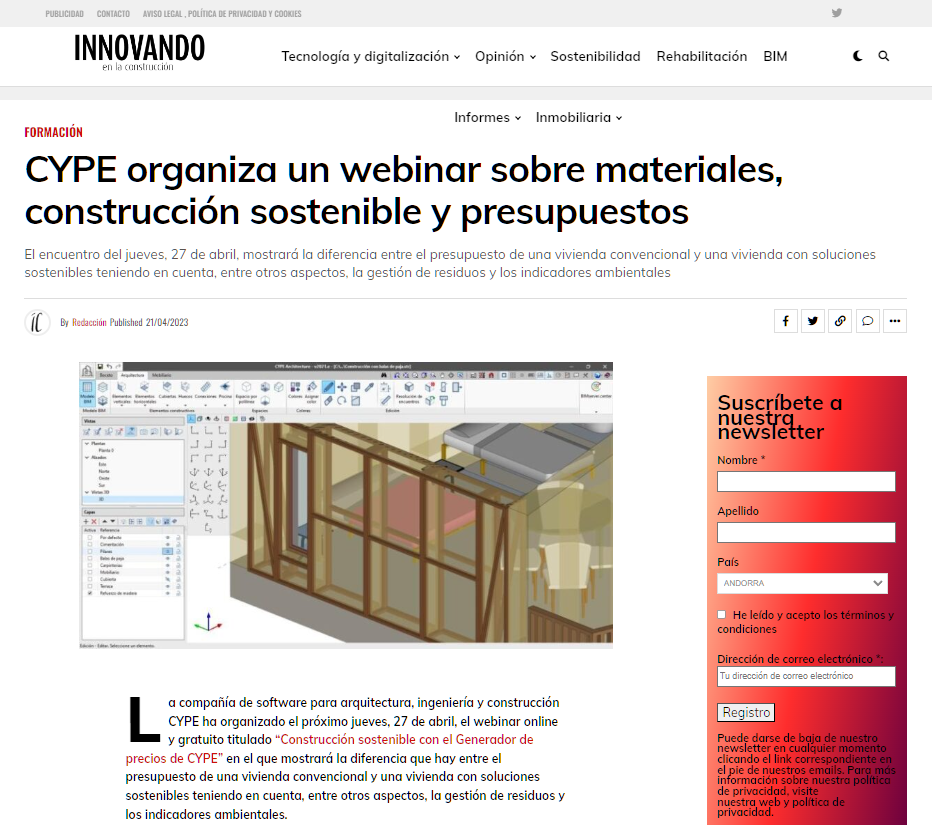Toggle dark mode with the moon icon

857,56
